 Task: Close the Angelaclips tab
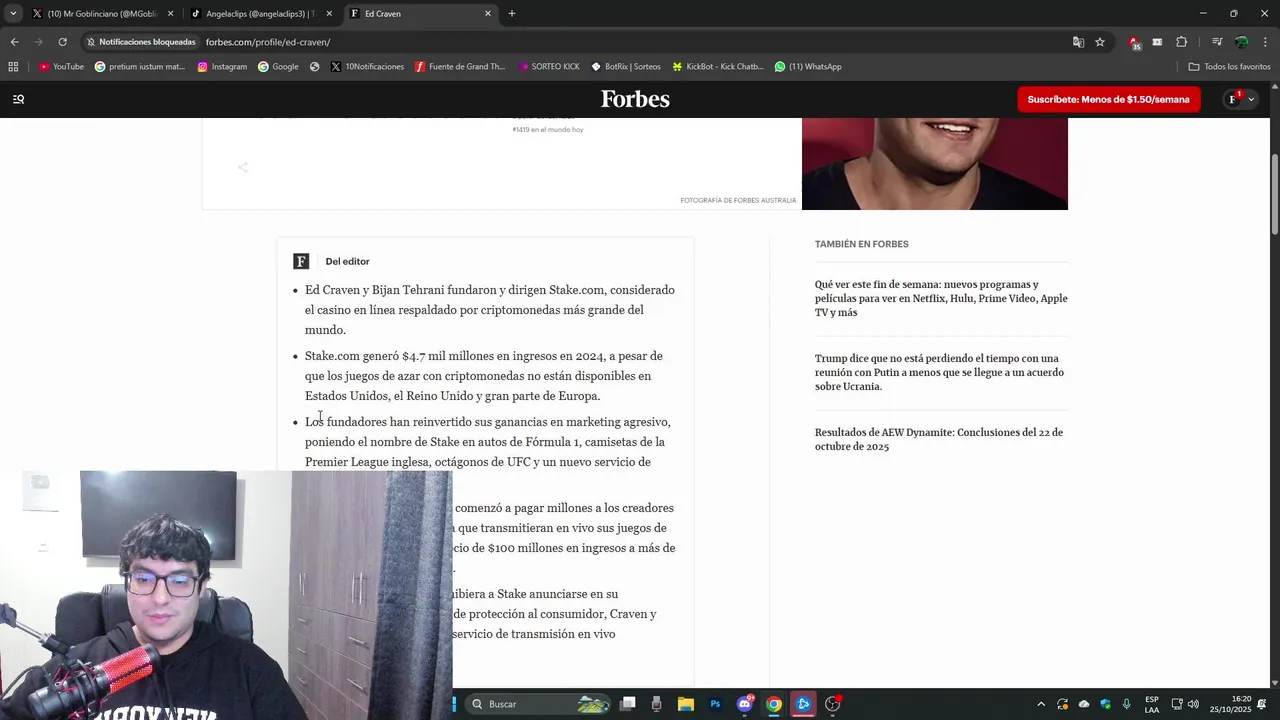(x=329, y=14)
